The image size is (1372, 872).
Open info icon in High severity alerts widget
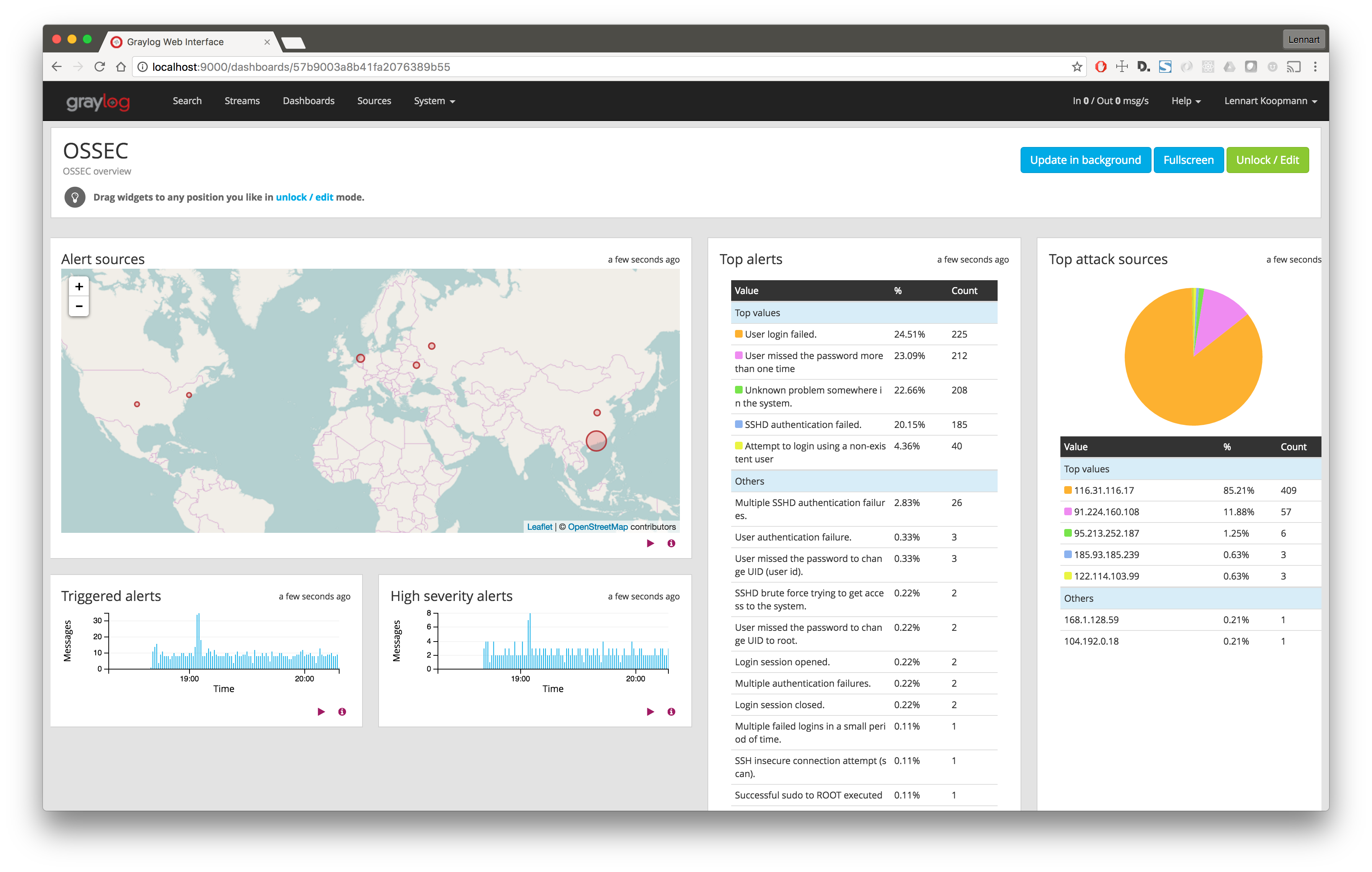(x=671, y=711)
